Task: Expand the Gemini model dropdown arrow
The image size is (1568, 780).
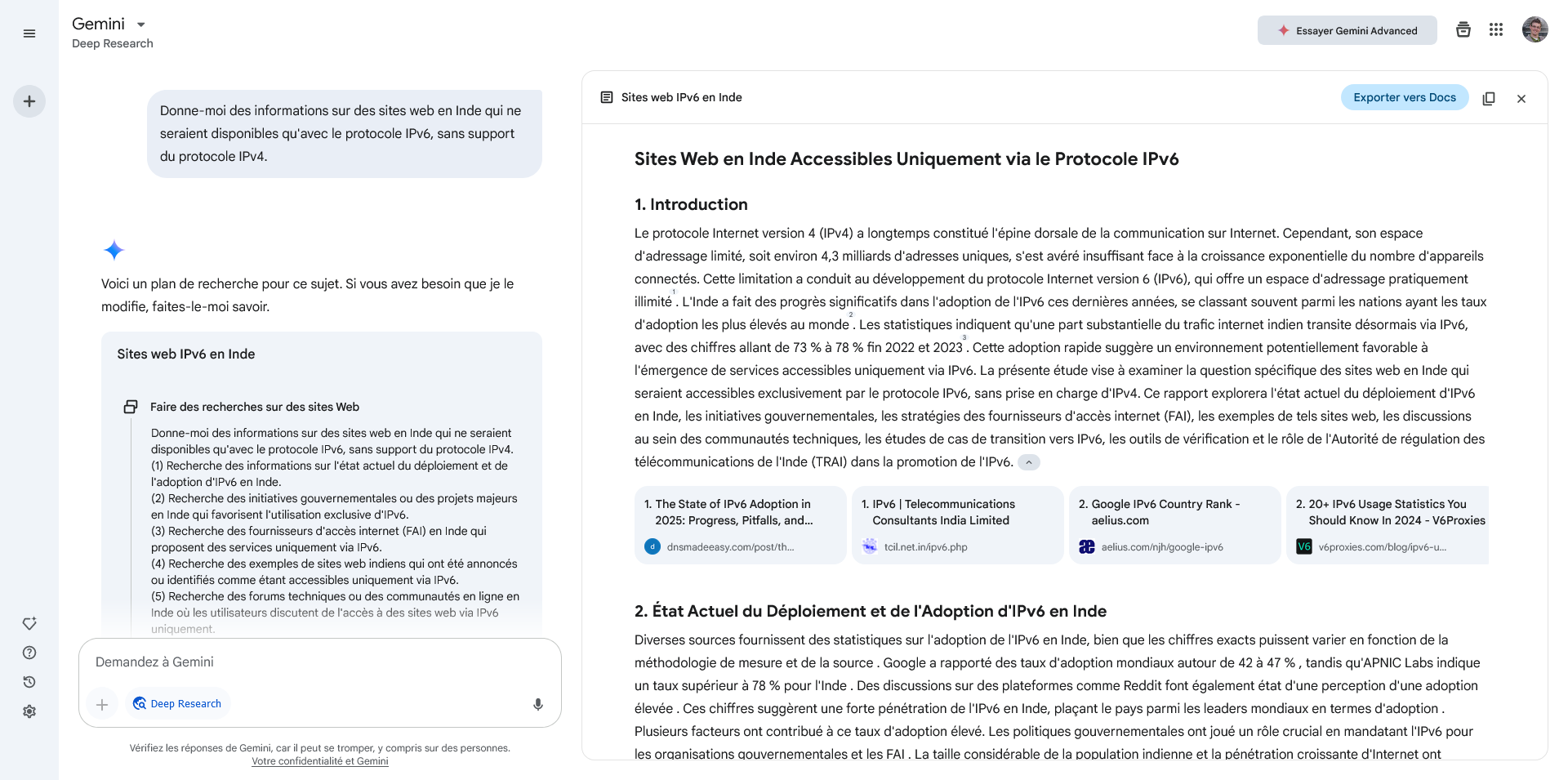Action: click(x=140, y=25)
